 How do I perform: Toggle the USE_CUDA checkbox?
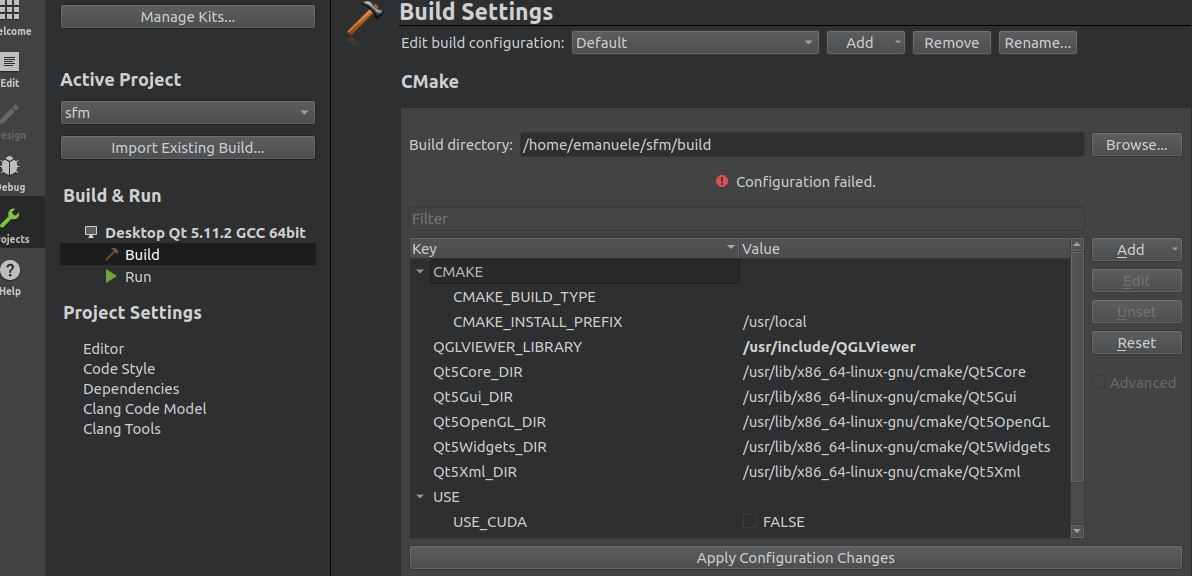[750, 522]
